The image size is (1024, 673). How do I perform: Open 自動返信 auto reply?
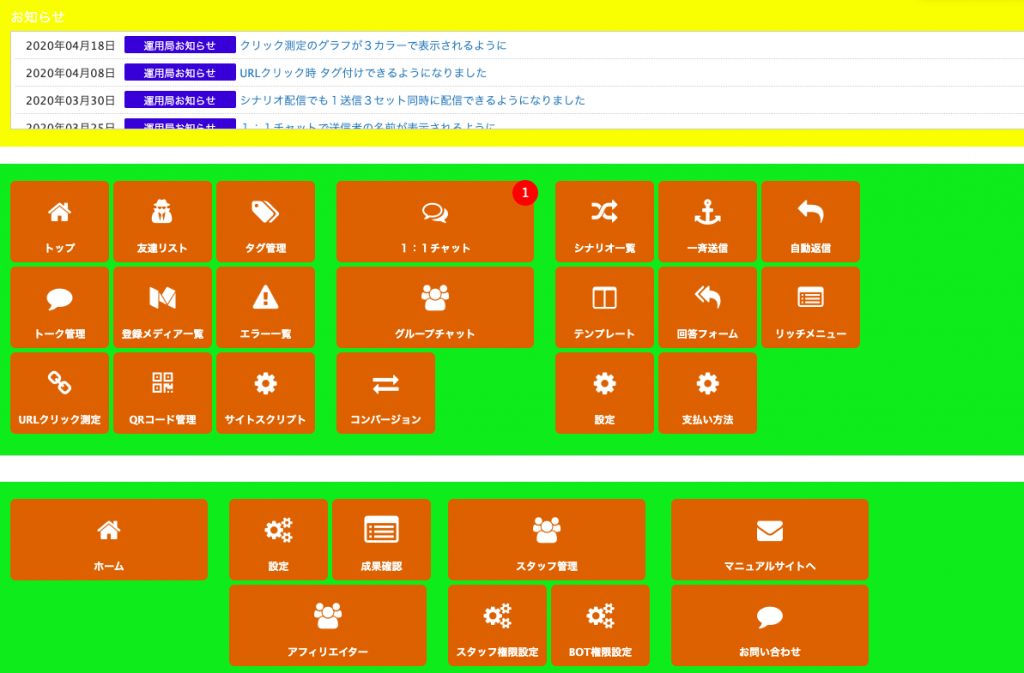tap(810, 222)
